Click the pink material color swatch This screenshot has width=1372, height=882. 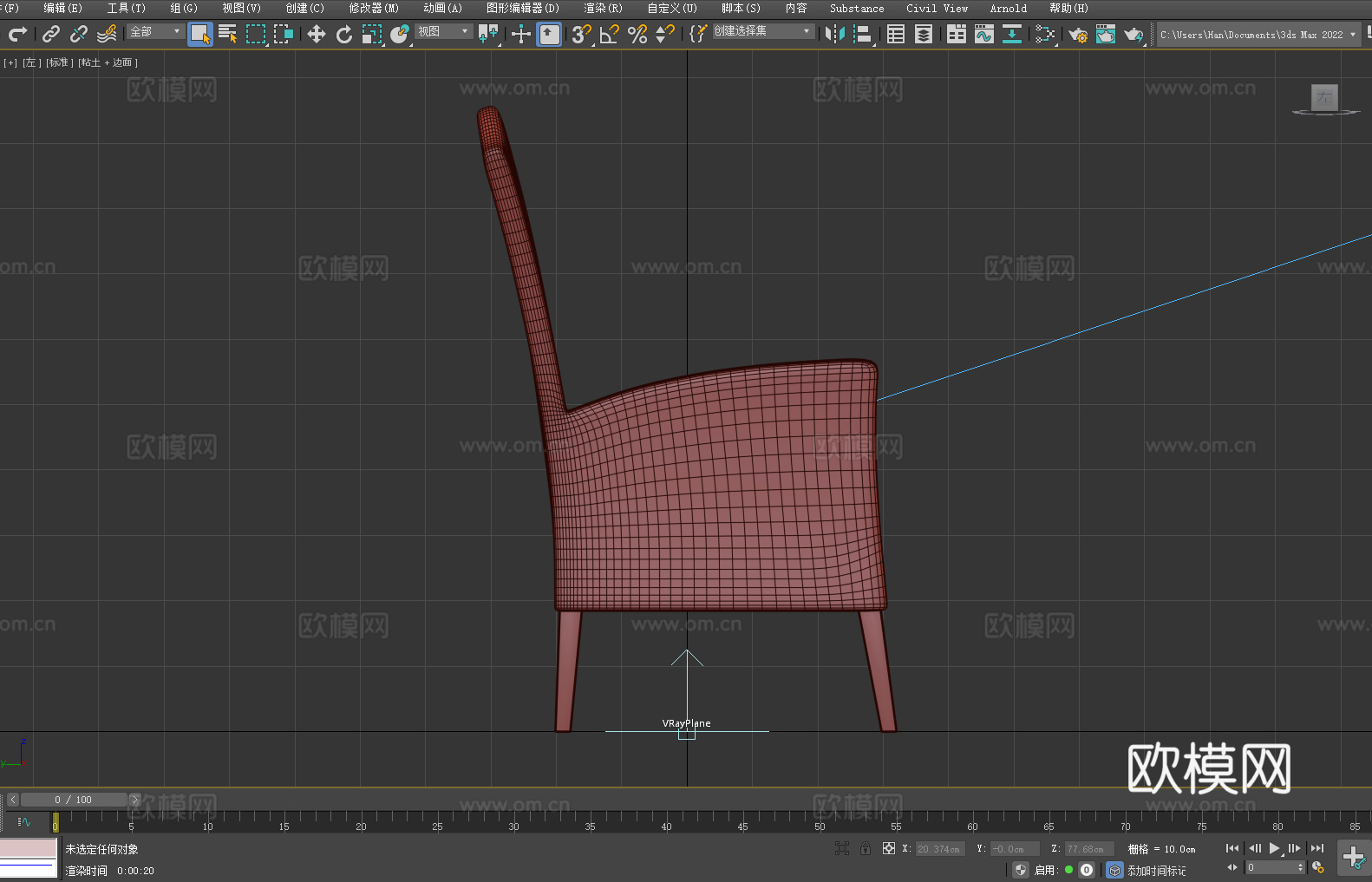pos(29,848)
